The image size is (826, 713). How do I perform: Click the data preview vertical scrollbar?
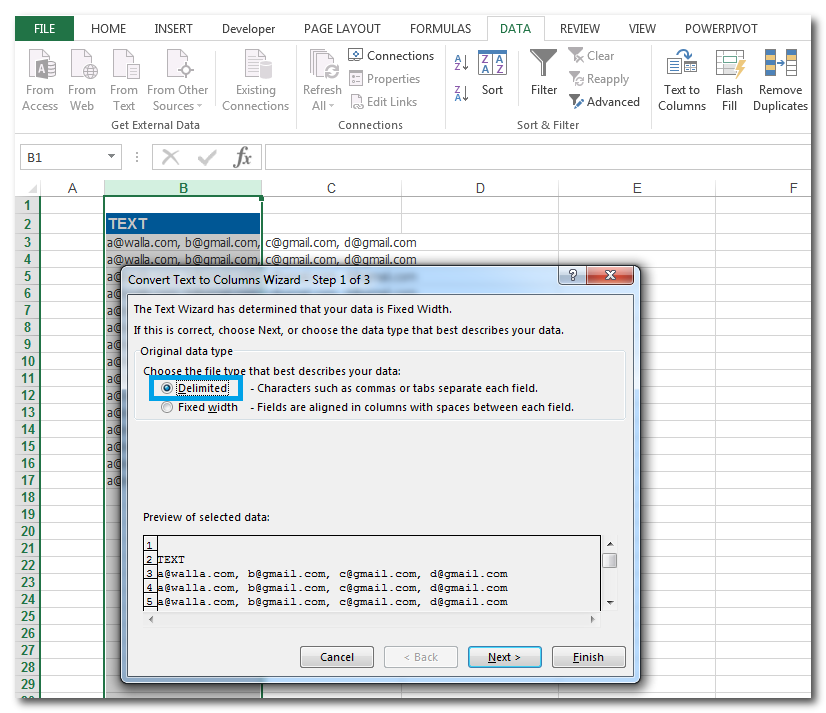609,572
